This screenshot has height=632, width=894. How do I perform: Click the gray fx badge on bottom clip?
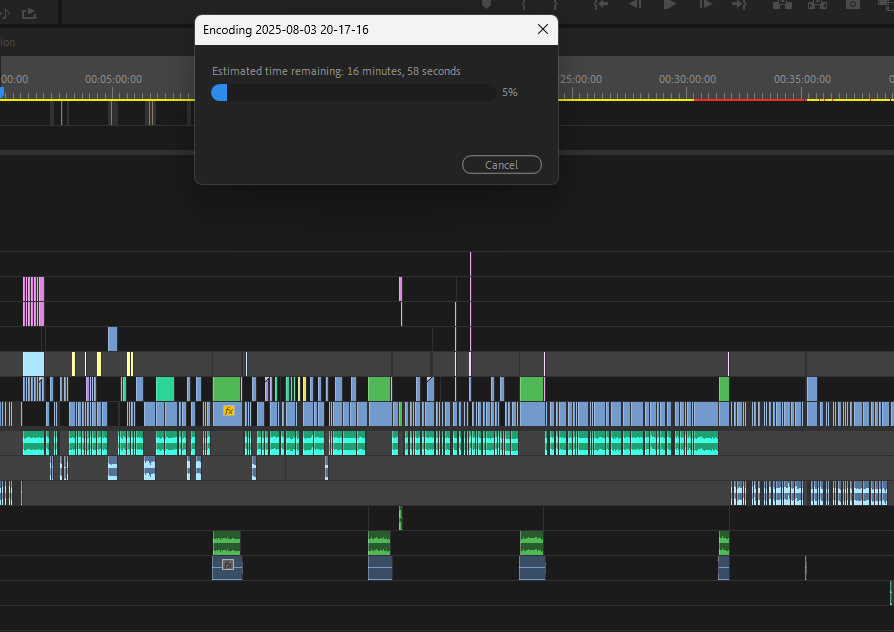pos(228,565)
